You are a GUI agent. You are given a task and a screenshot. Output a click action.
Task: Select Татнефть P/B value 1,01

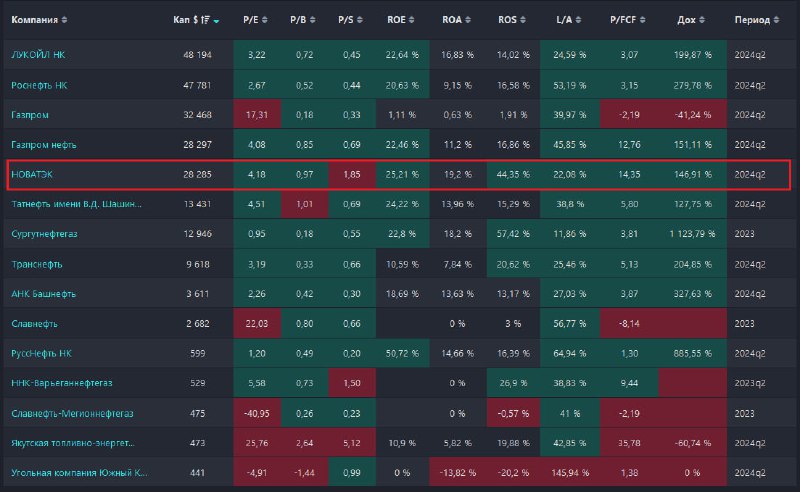pyautogui.click(x=304, y=204)
